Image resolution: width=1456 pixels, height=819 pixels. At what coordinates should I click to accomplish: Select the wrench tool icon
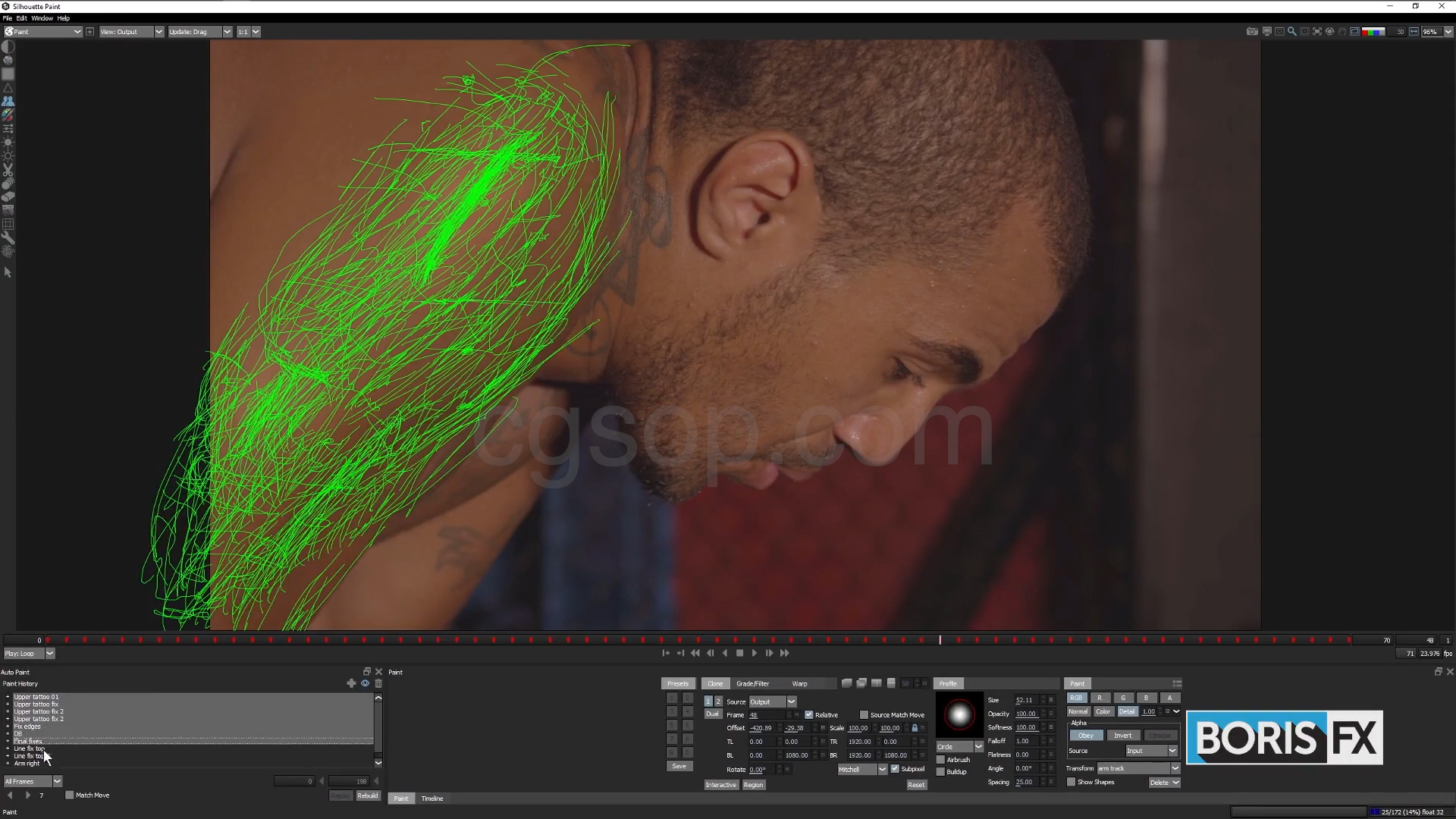click(x=8, y=238)
